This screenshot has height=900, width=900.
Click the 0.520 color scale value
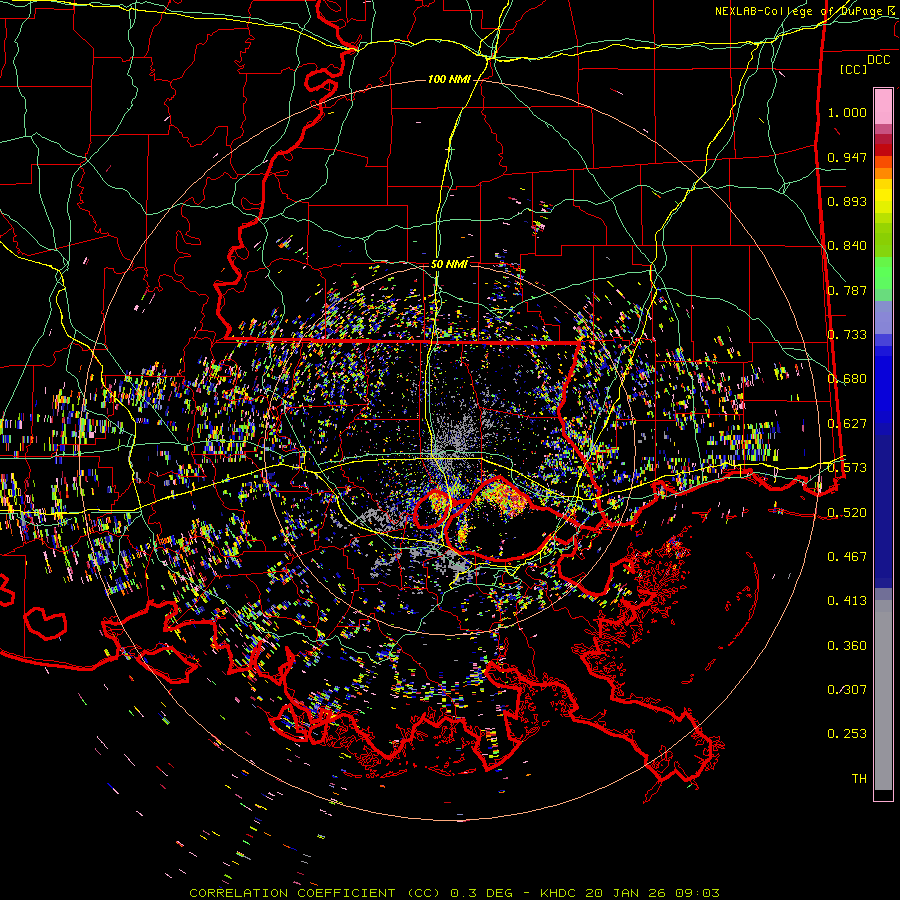[847, 512]
